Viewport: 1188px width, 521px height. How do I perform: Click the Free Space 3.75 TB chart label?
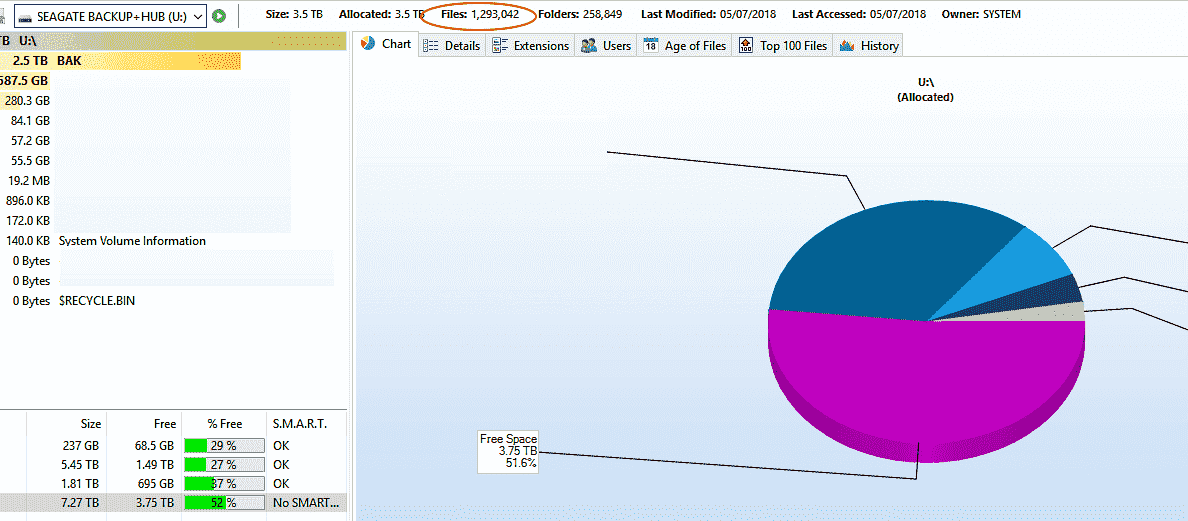pyautogui.click(x=508, y=451)
